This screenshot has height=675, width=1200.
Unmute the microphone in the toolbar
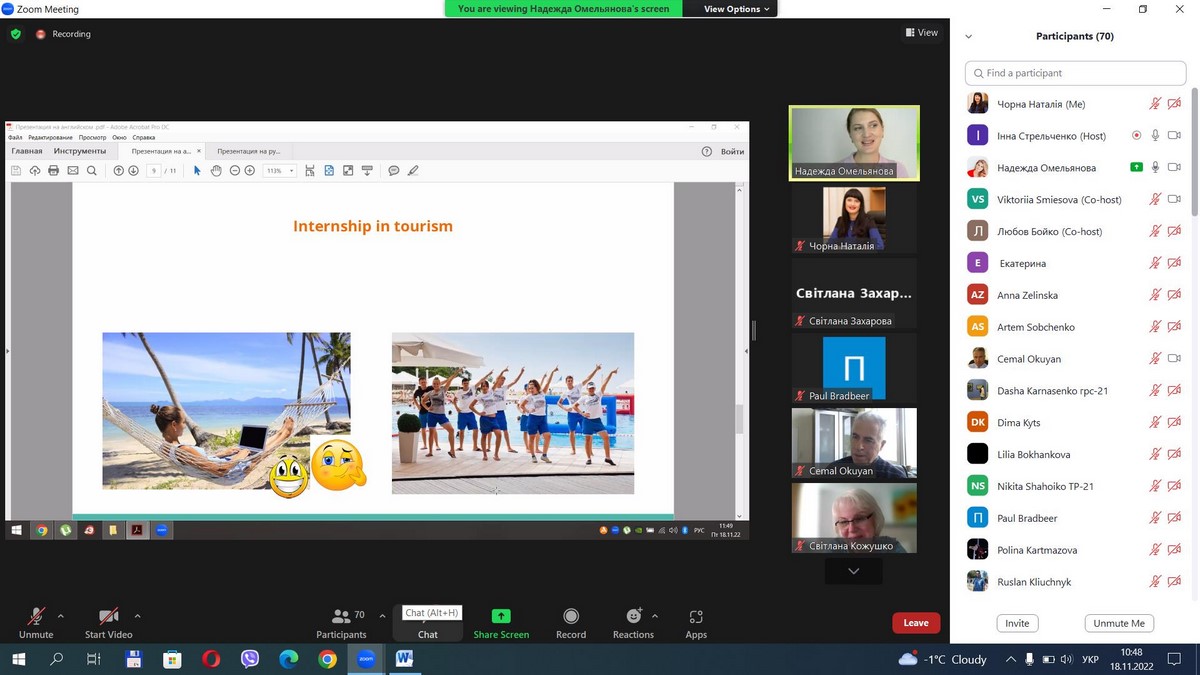[36, 617]
